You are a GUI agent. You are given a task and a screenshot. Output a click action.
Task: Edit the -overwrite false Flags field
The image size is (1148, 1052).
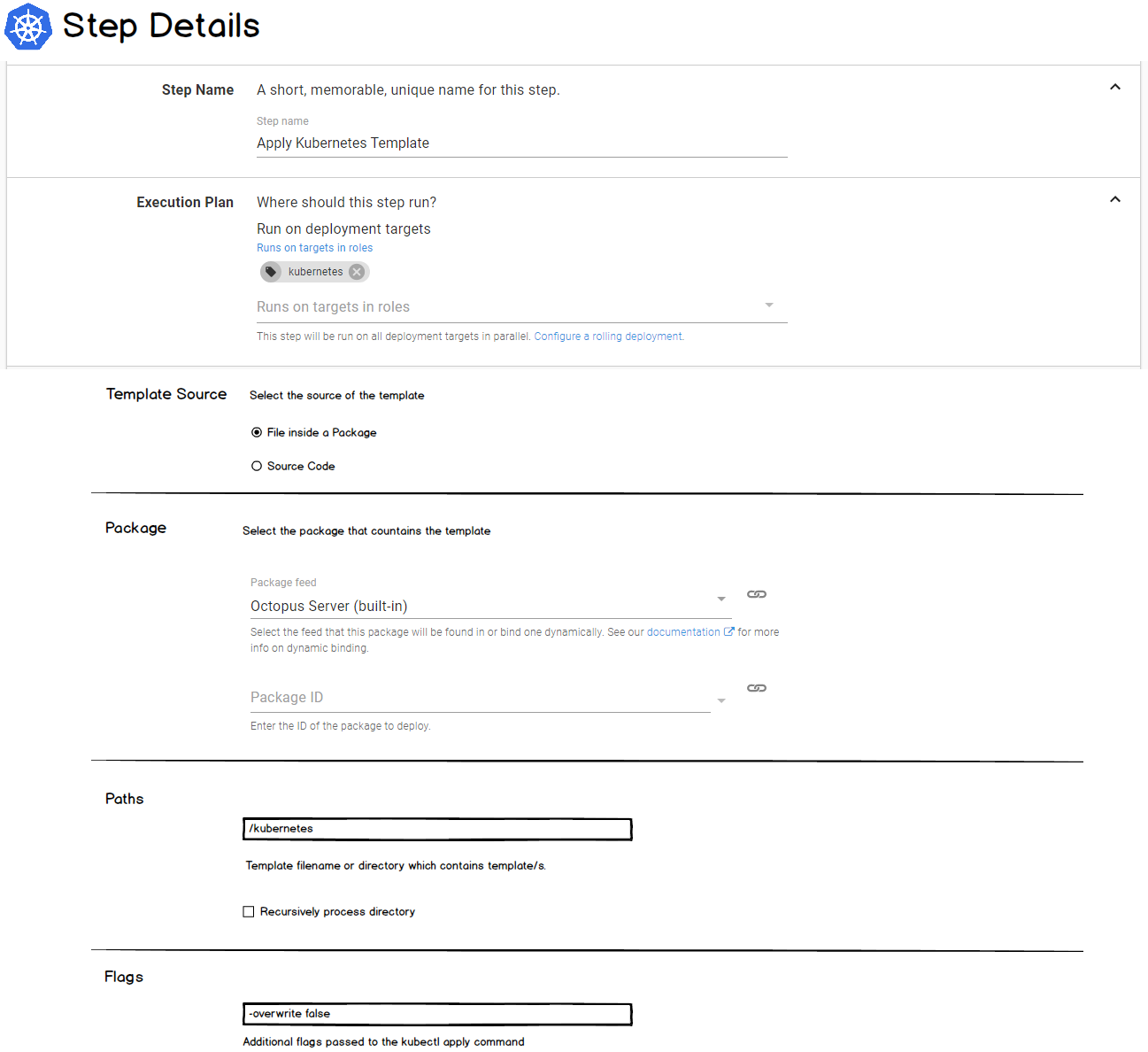pyautogui.click(x=436, y=1014)
